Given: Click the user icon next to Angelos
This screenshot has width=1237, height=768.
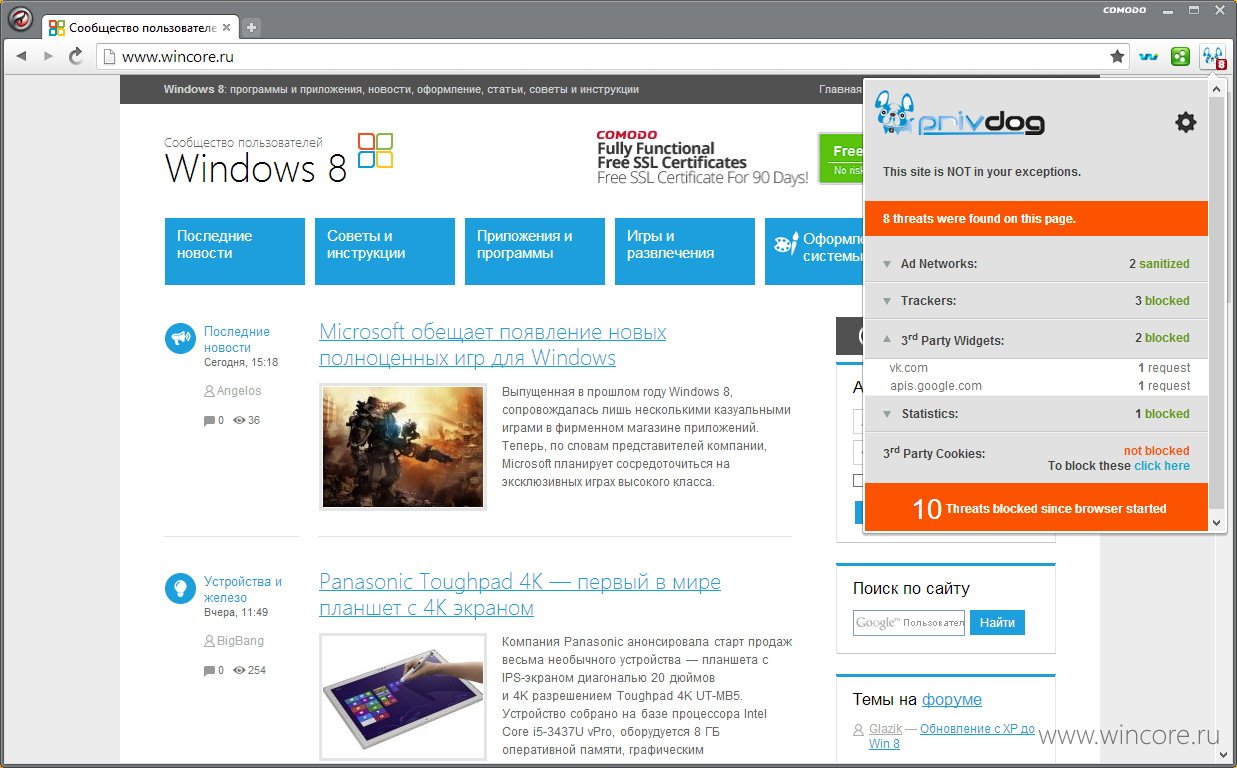Looking at the screenshot, I should 209,391.
